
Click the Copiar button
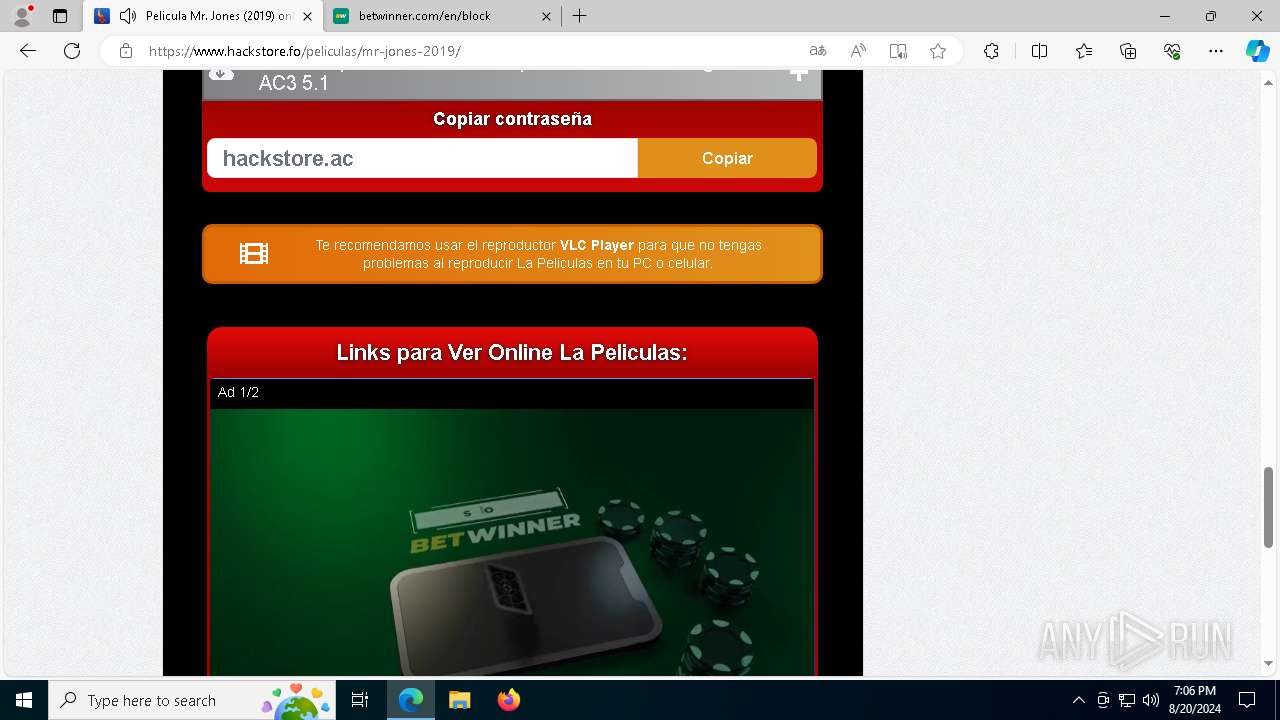click(727, 158)
